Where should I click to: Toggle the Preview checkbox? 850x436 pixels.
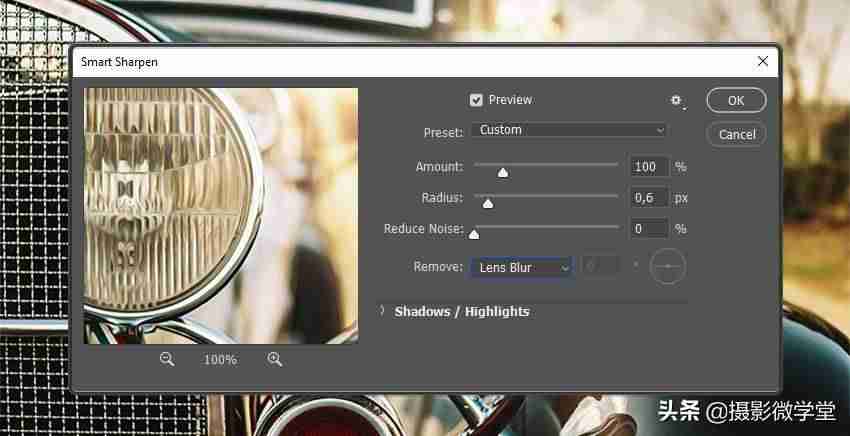coord(475,100)
